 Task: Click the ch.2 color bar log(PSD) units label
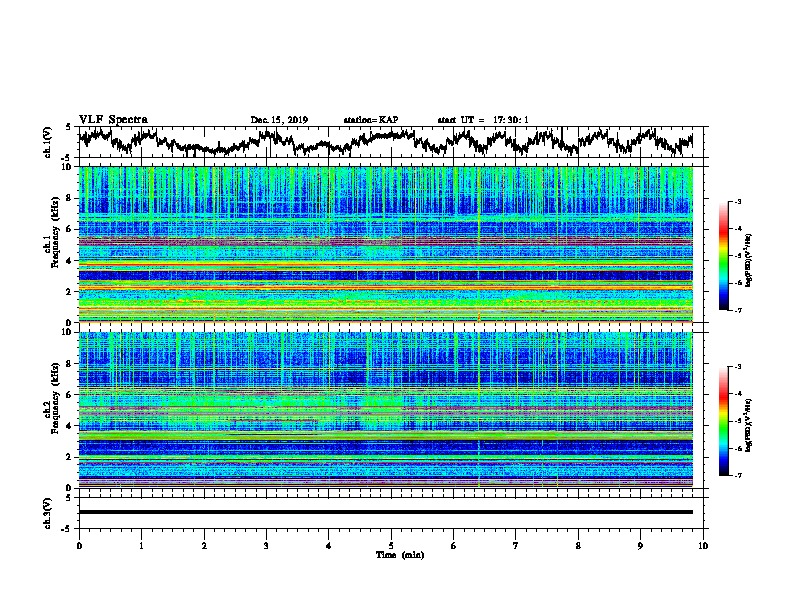[749, 425]
